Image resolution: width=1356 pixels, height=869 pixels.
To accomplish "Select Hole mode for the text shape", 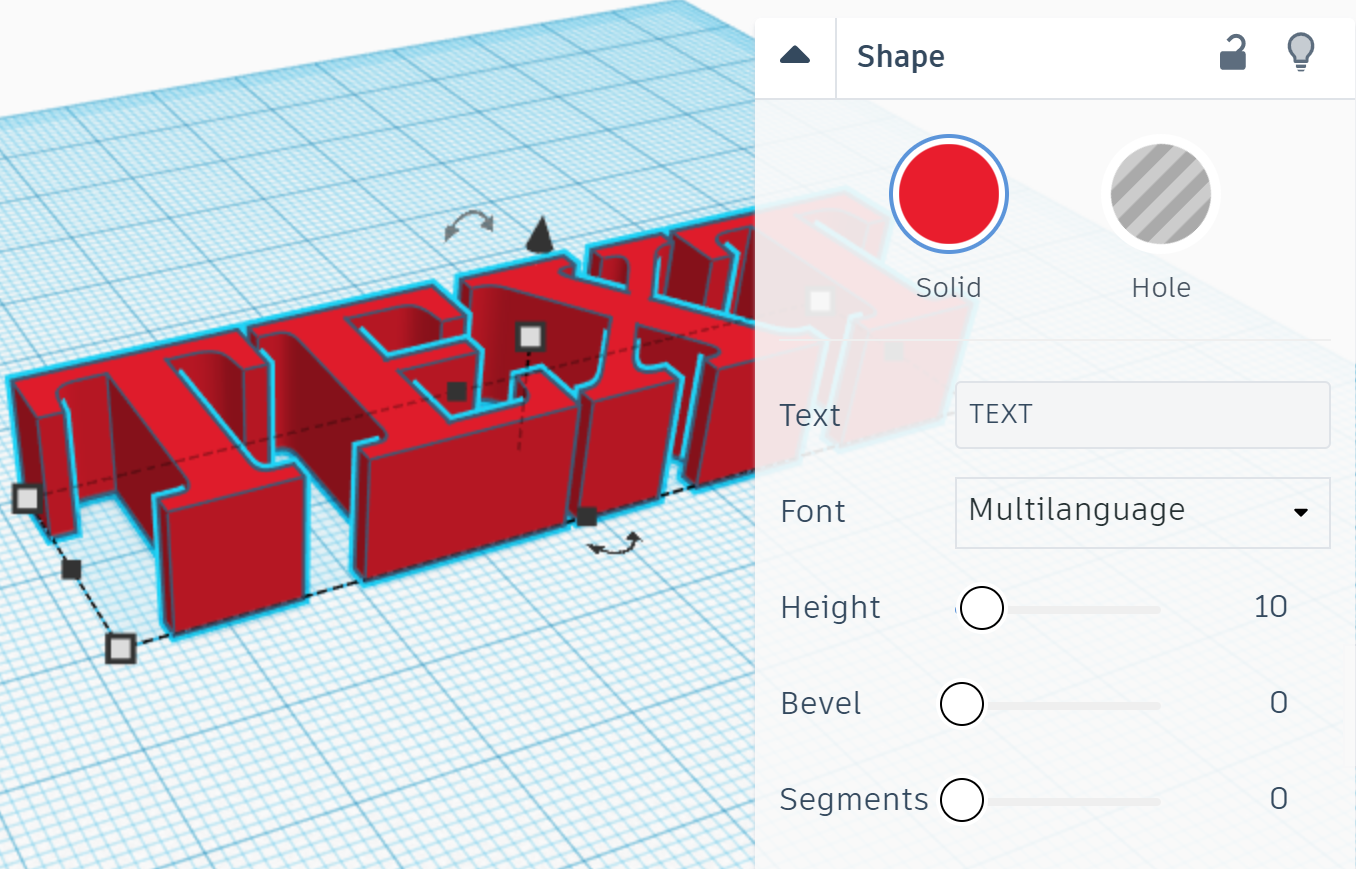I will click(x=1159, y=193).
